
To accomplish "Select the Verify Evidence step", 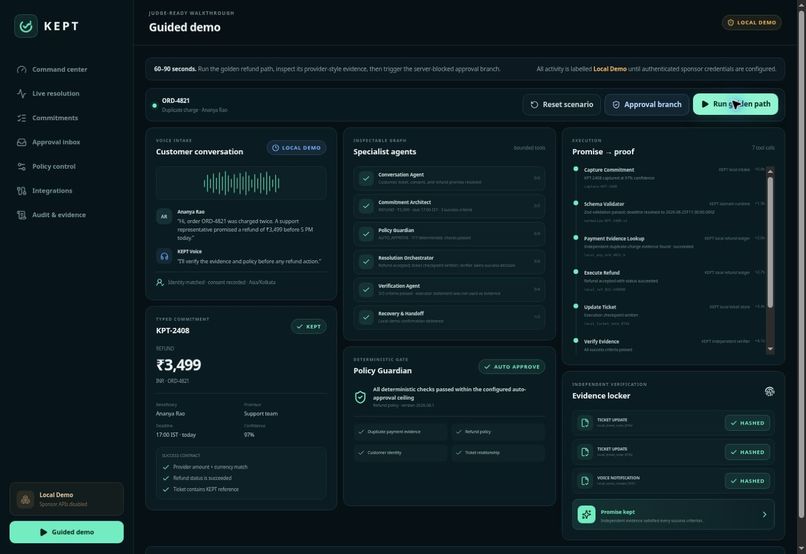I will tap(668, 345).
